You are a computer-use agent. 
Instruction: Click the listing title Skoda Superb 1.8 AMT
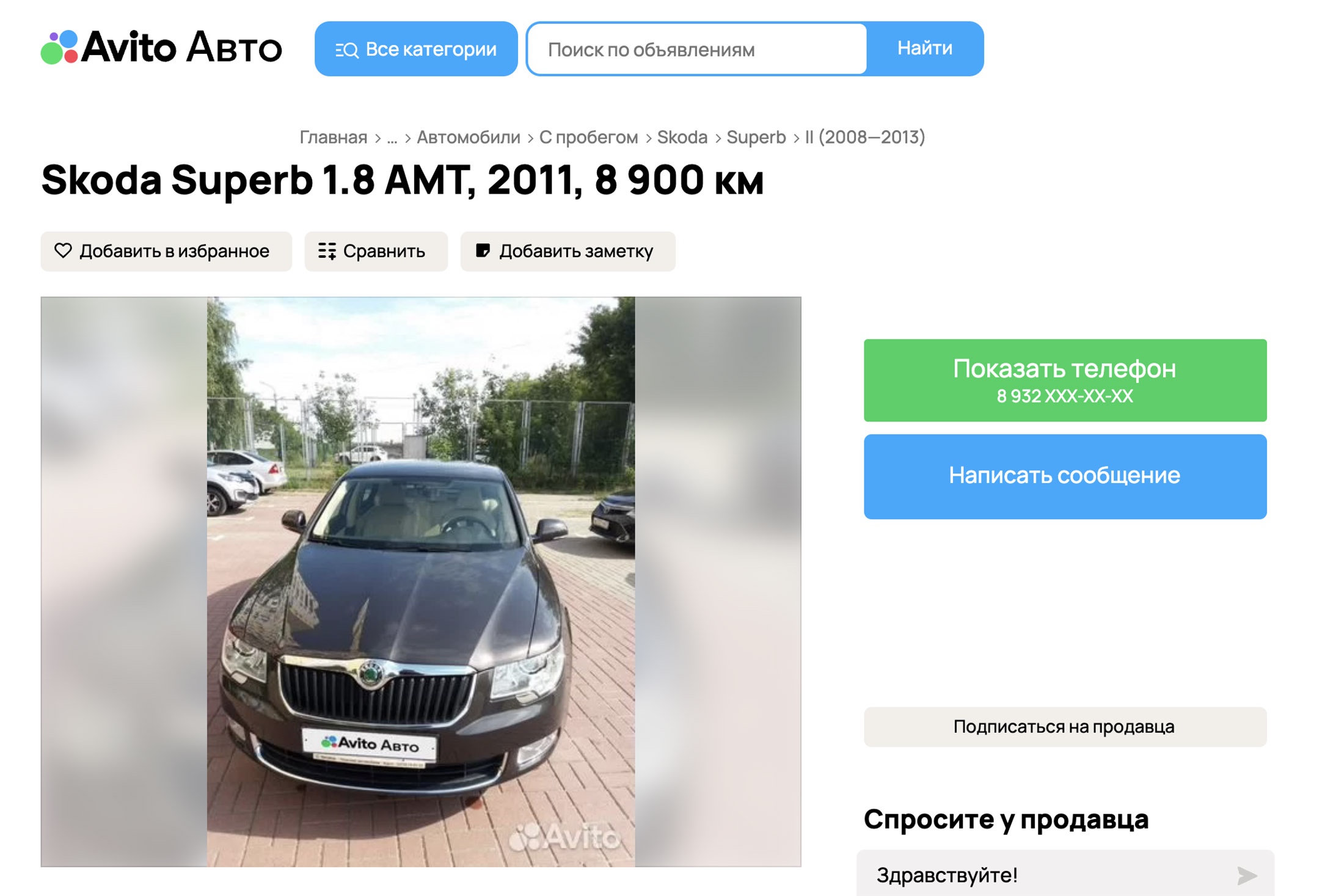403,180
